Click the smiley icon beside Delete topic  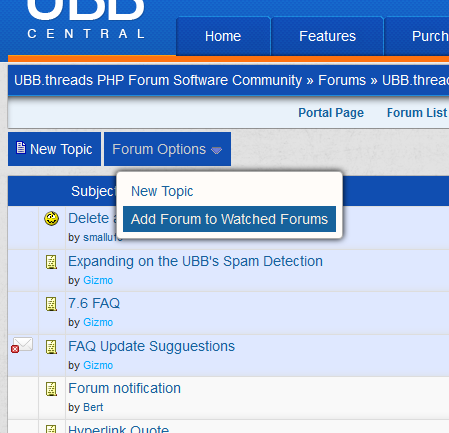tap(52, 219)
